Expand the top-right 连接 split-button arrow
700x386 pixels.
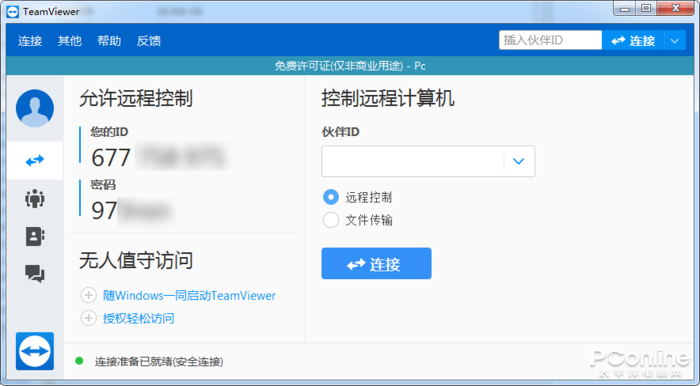tap(675, 41)
